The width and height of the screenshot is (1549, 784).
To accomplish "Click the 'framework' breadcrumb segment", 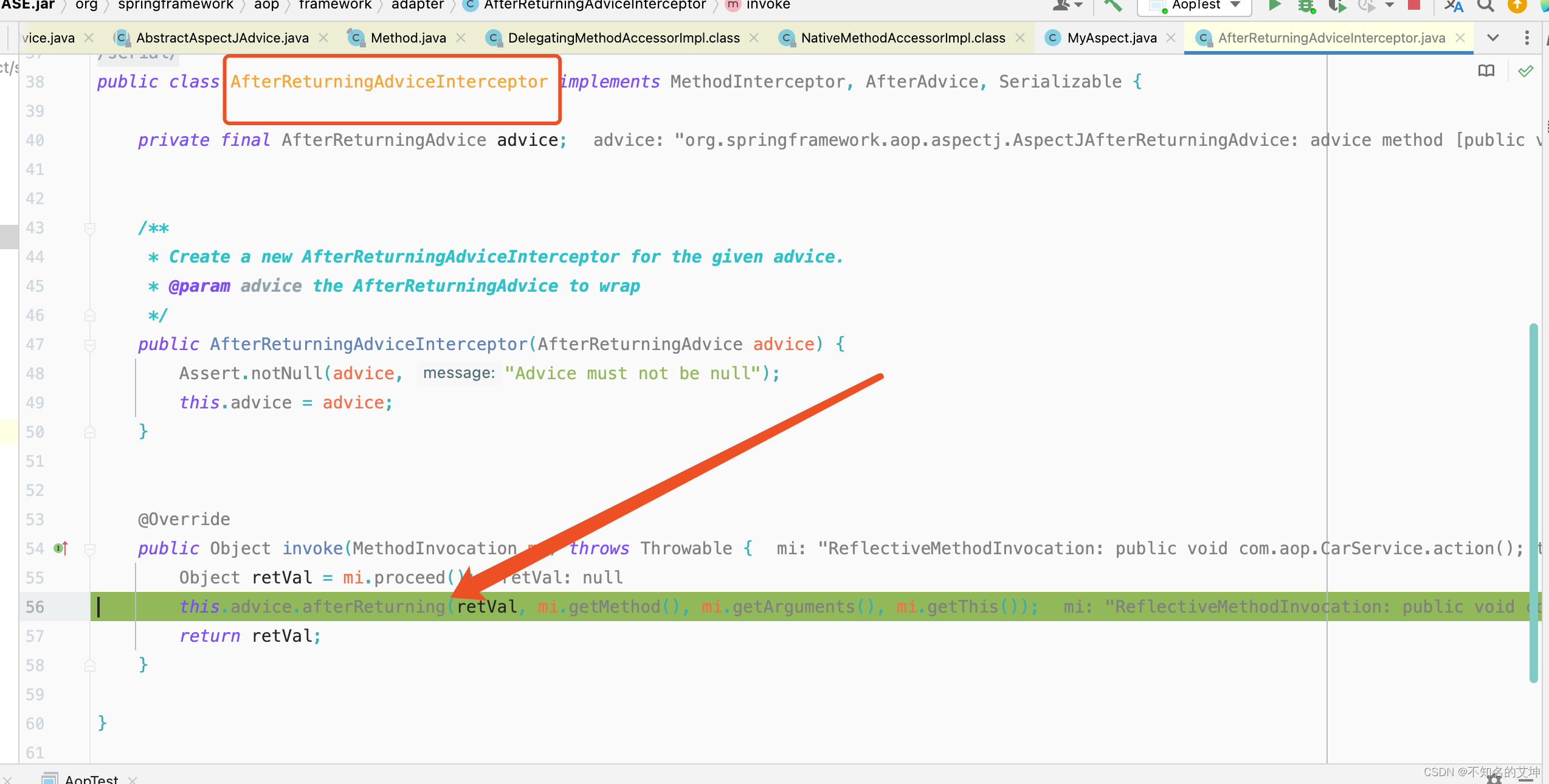I will coord(335,5).
